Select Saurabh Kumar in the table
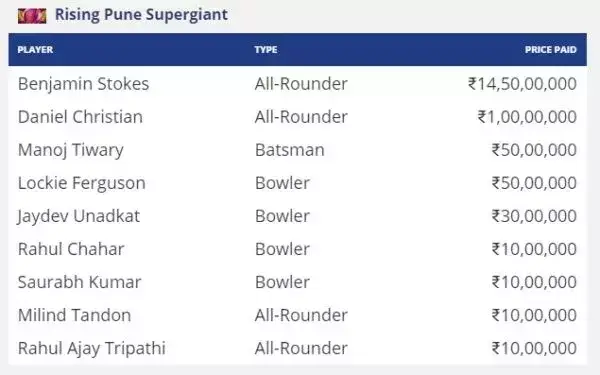The width and height of the screenshot is (600, 375). 80,282
